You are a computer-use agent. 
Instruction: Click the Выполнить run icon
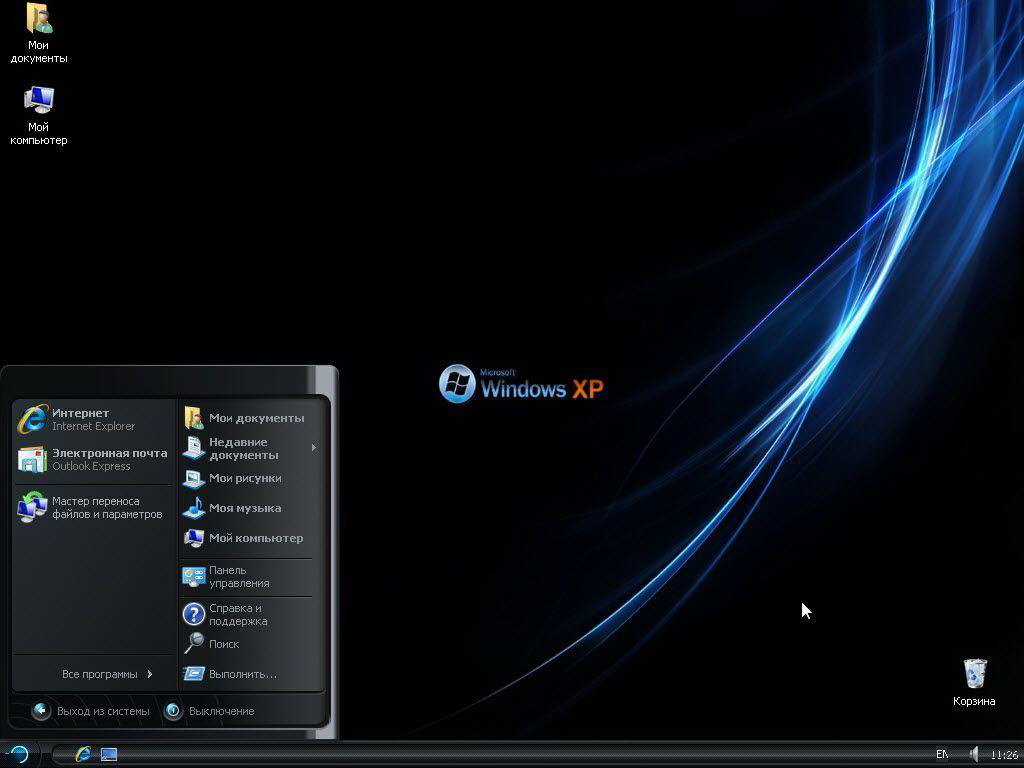point(193,673)
